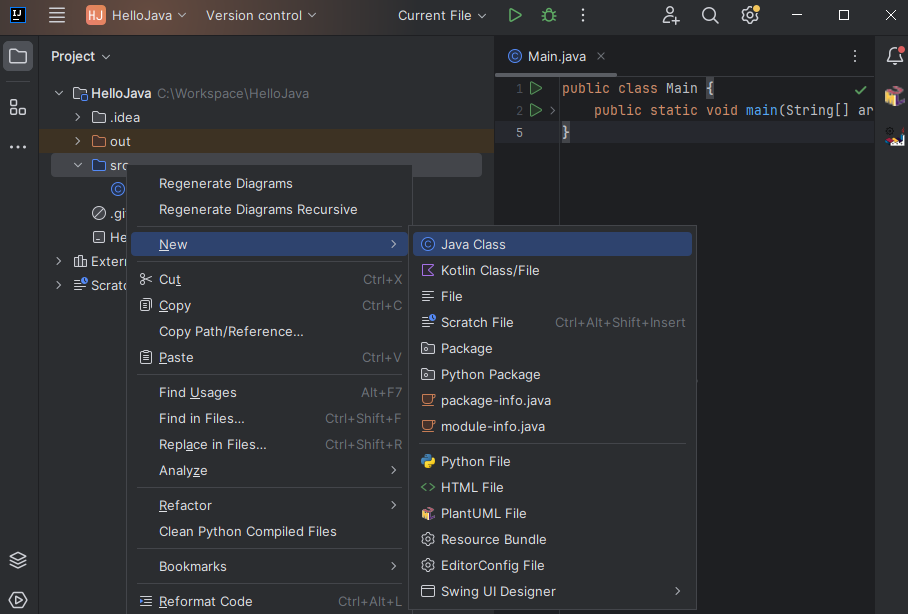The height and width of the screenshot is (614, 908).
Task: Select Cut from the context menu
Action: (x=269, y=280)
